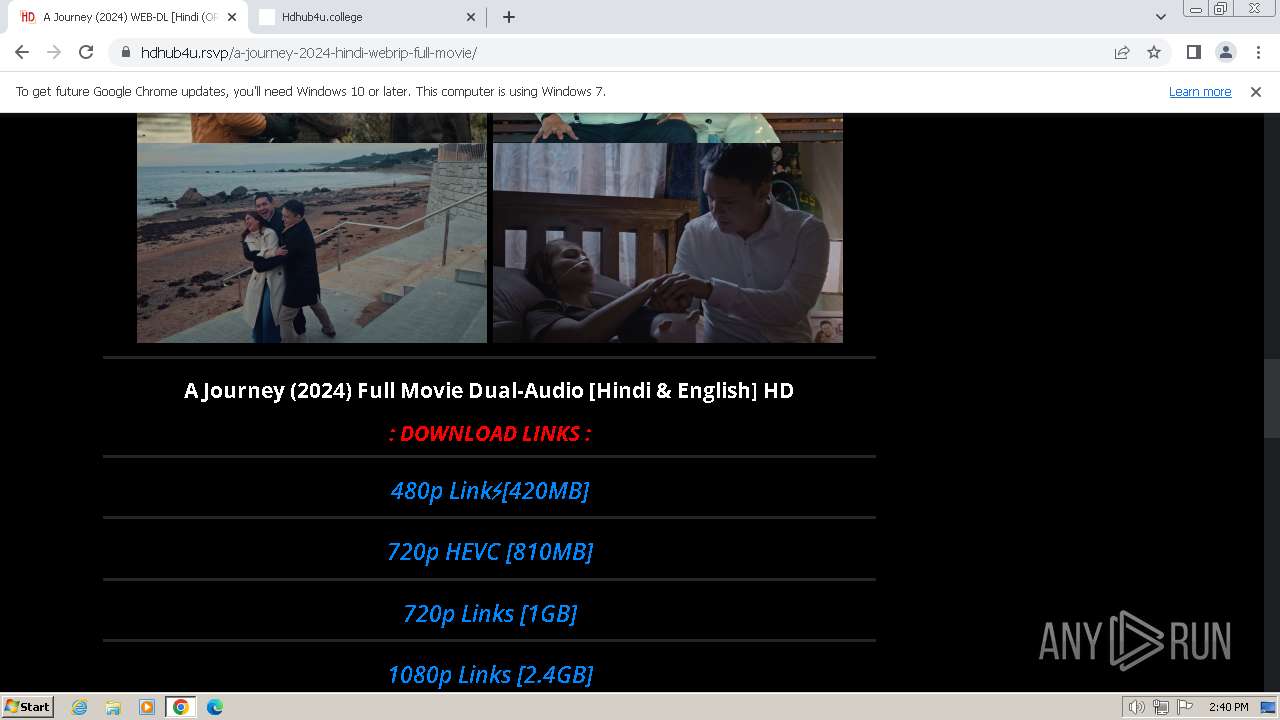Click the page vertical scrollbar thumb
This screenshot has height=720, width=1280.
pyautogui.click(x=1272, y=398)
